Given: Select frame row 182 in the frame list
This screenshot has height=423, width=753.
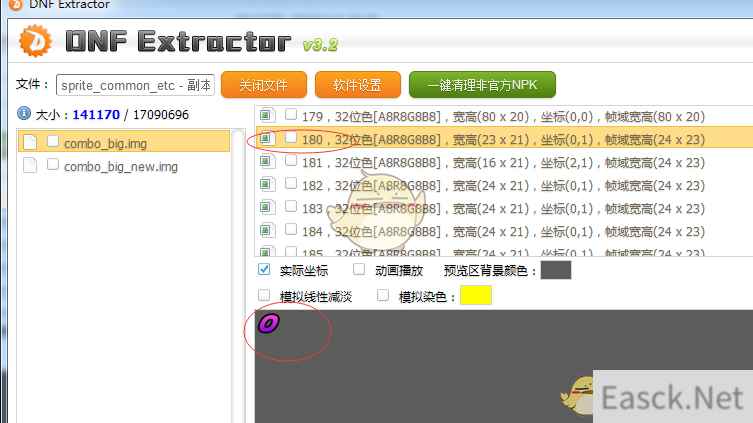Looking at the screenshot, I should click(x=504, y=185).
